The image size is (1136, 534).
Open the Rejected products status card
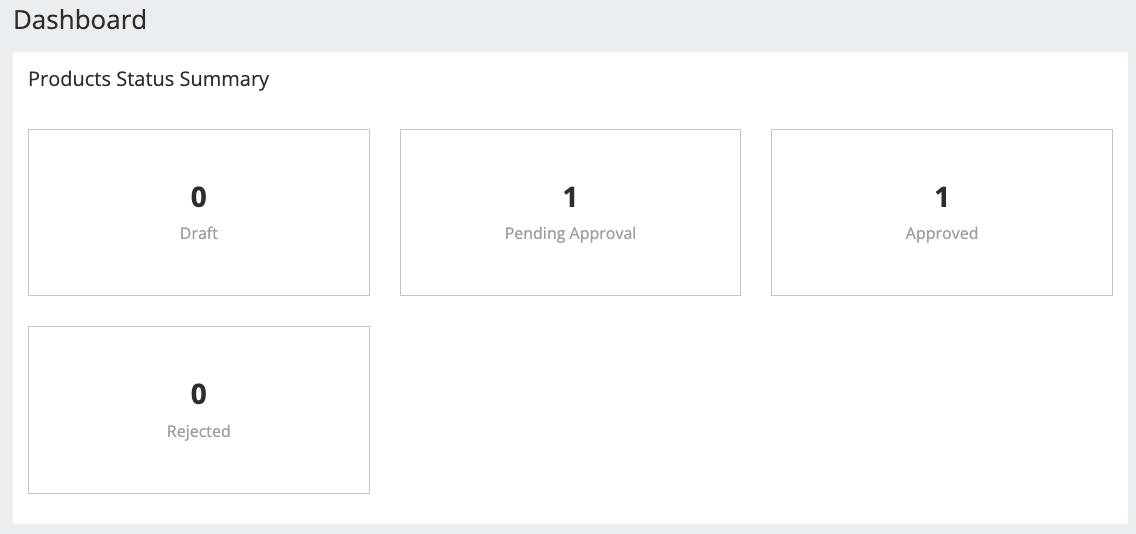[x=199, y=410]
